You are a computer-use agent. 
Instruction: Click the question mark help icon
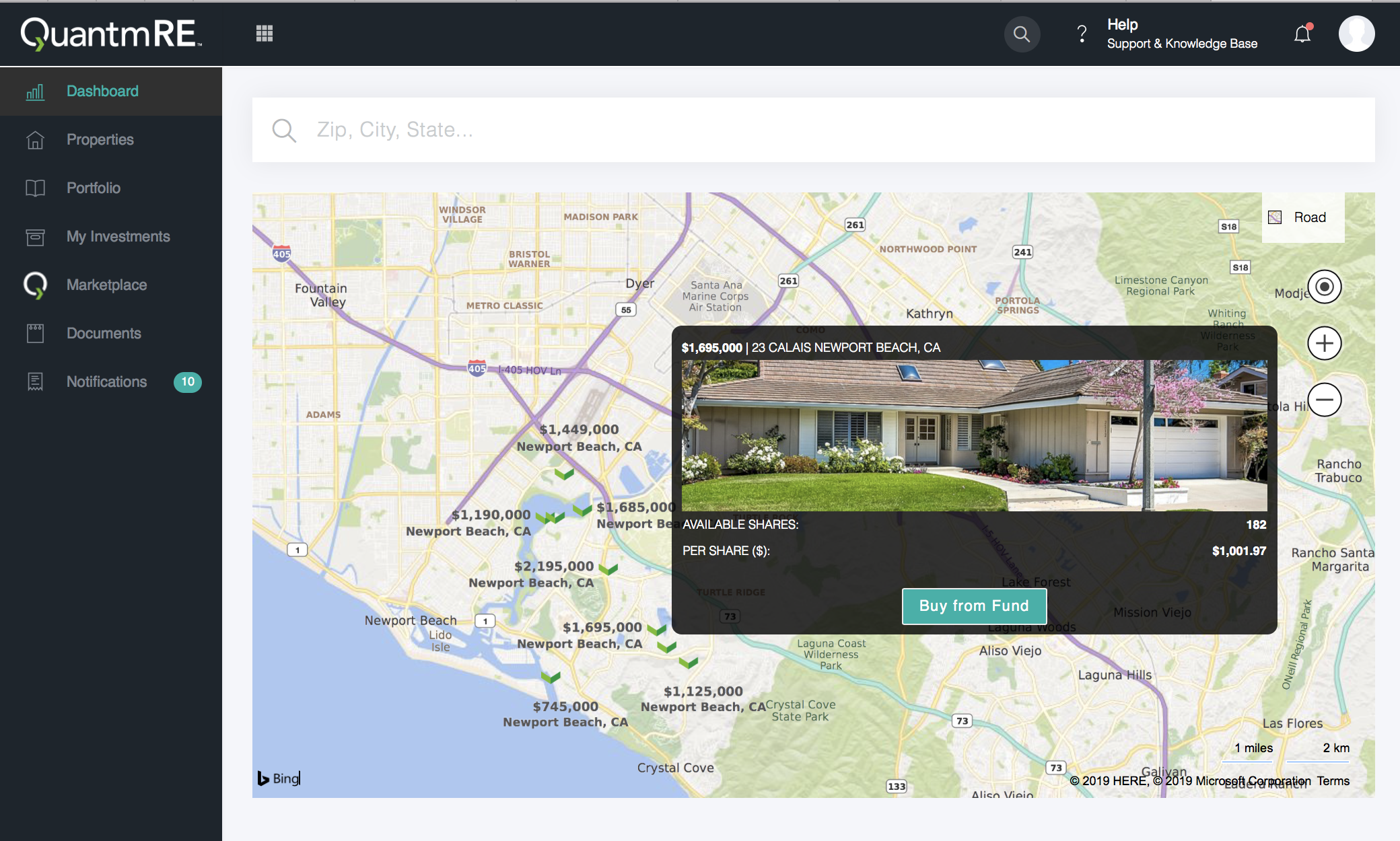(1082, 34)
